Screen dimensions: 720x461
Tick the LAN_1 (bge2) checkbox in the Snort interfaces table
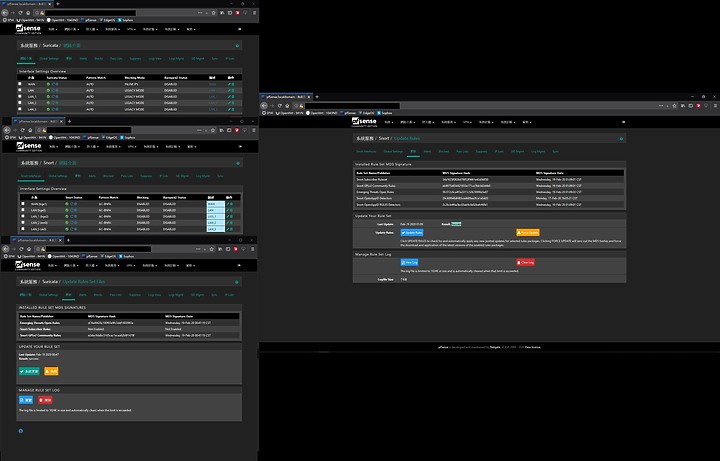coord(23,216)
